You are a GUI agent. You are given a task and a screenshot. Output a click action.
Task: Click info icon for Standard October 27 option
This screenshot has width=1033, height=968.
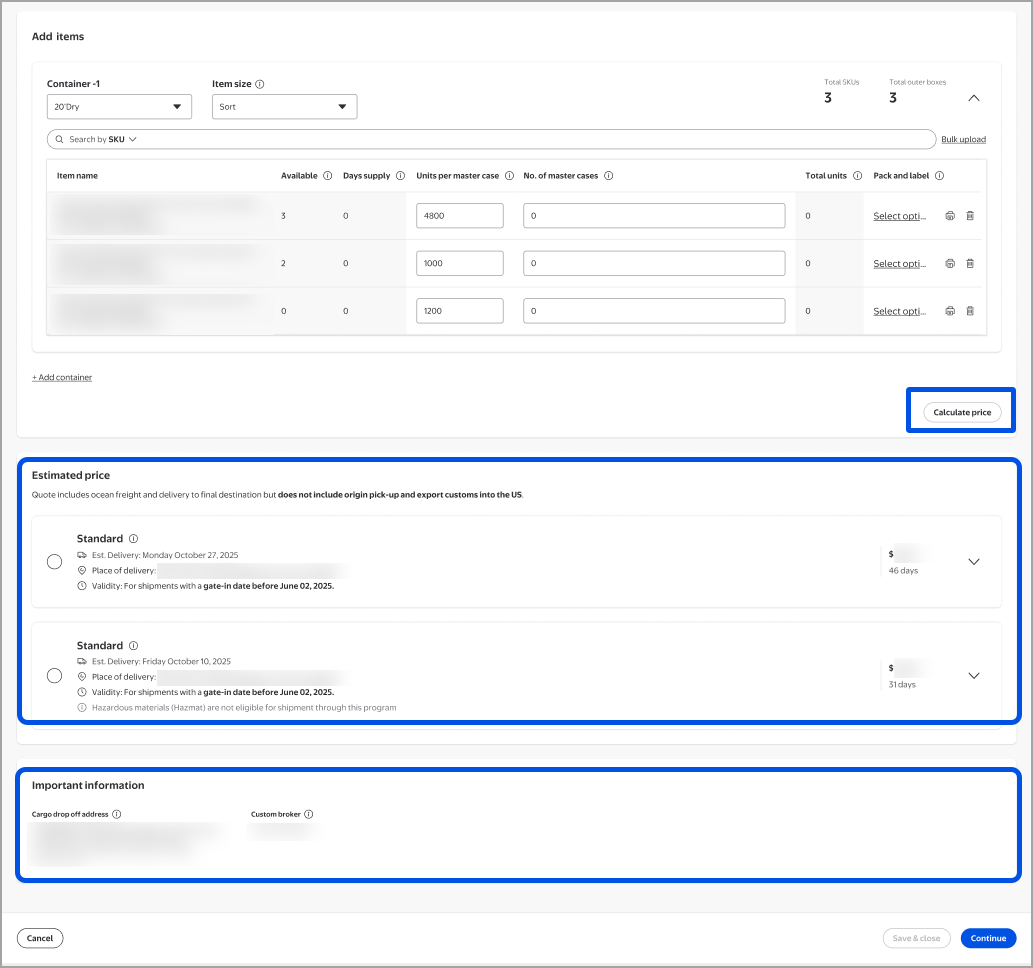pyautogui.click(x=133, y=539)
